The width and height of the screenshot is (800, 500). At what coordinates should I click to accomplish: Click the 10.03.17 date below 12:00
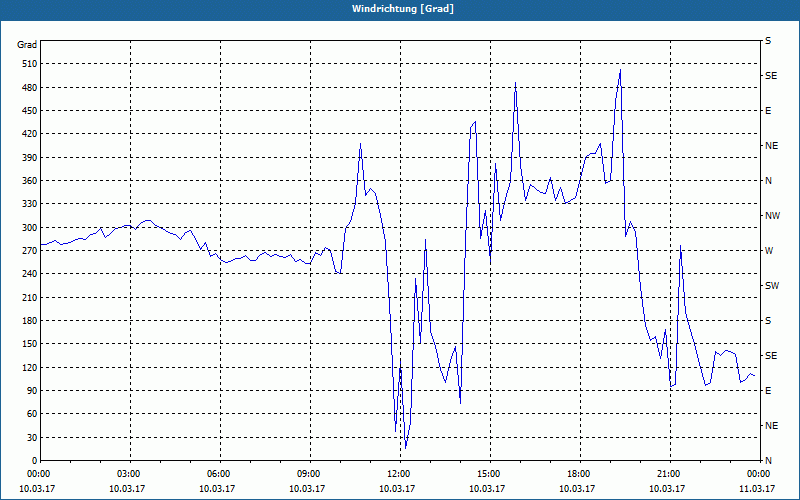click(396, 488)
